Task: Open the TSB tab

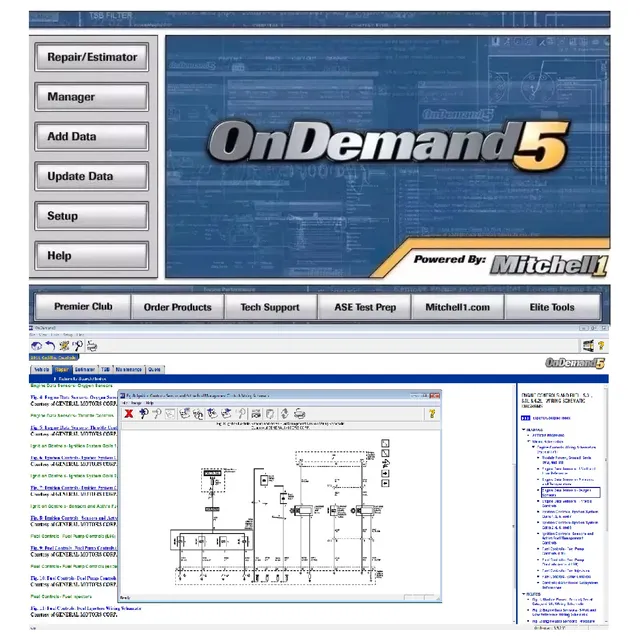Action: coord(105,369)
